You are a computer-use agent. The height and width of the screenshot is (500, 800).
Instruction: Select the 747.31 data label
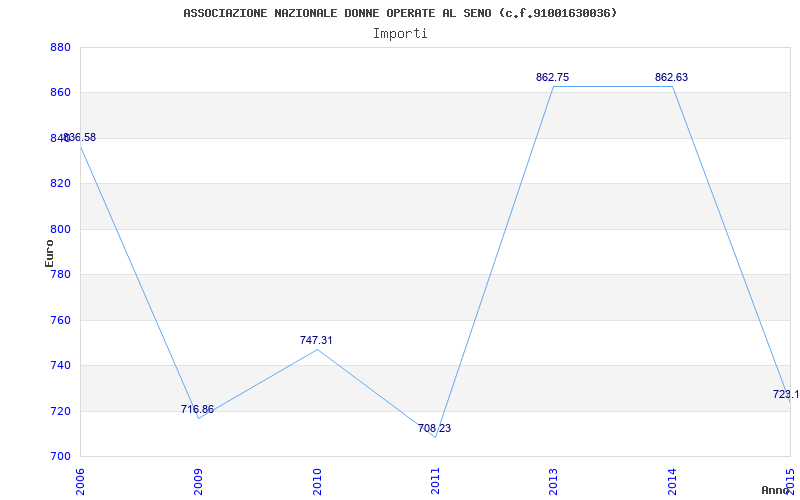point(316,340)
